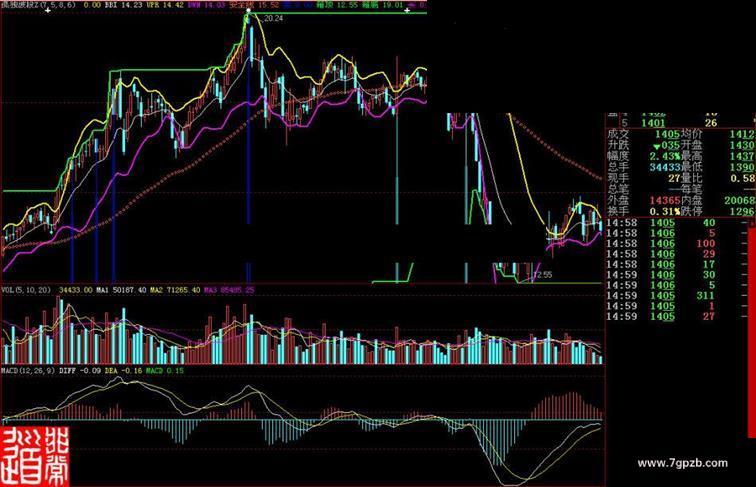
Task: Click the 外盘 14365 value
Action: pos(665,200)
